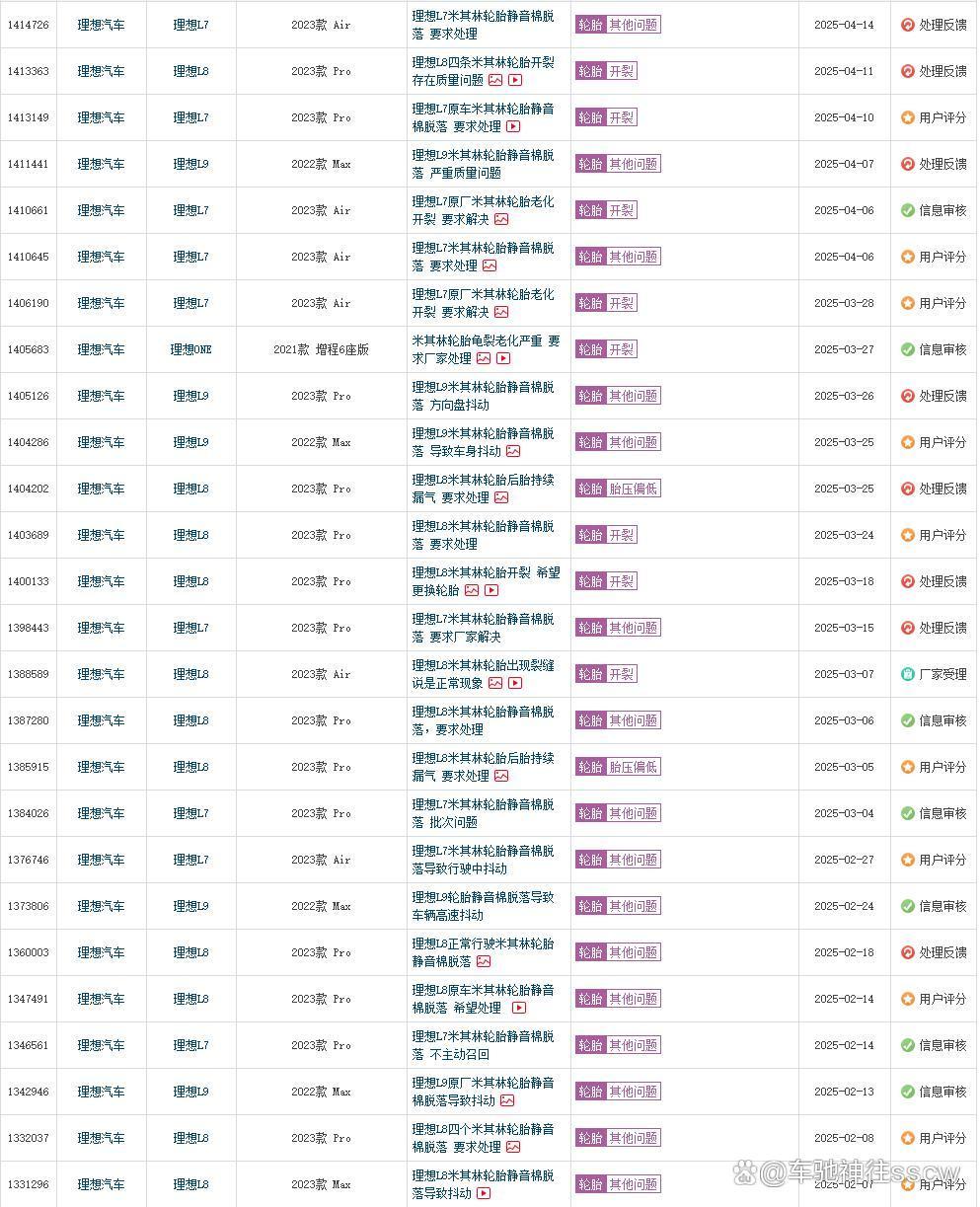Click 其他问题 tag in row 1411441
Viewport: 980px width, 1207px height.
pyautogui.click(x=634, y=164)
